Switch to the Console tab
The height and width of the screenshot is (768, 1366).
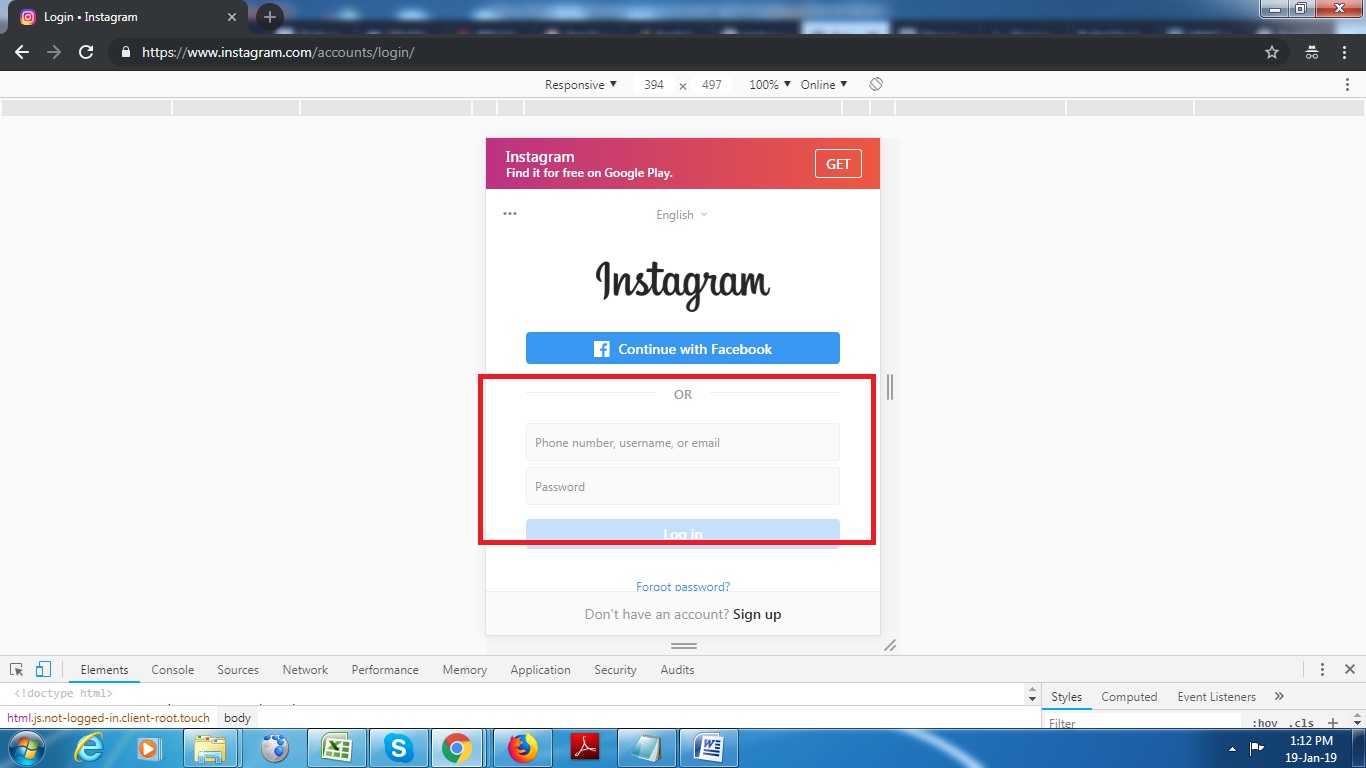[x=173, y=670]
